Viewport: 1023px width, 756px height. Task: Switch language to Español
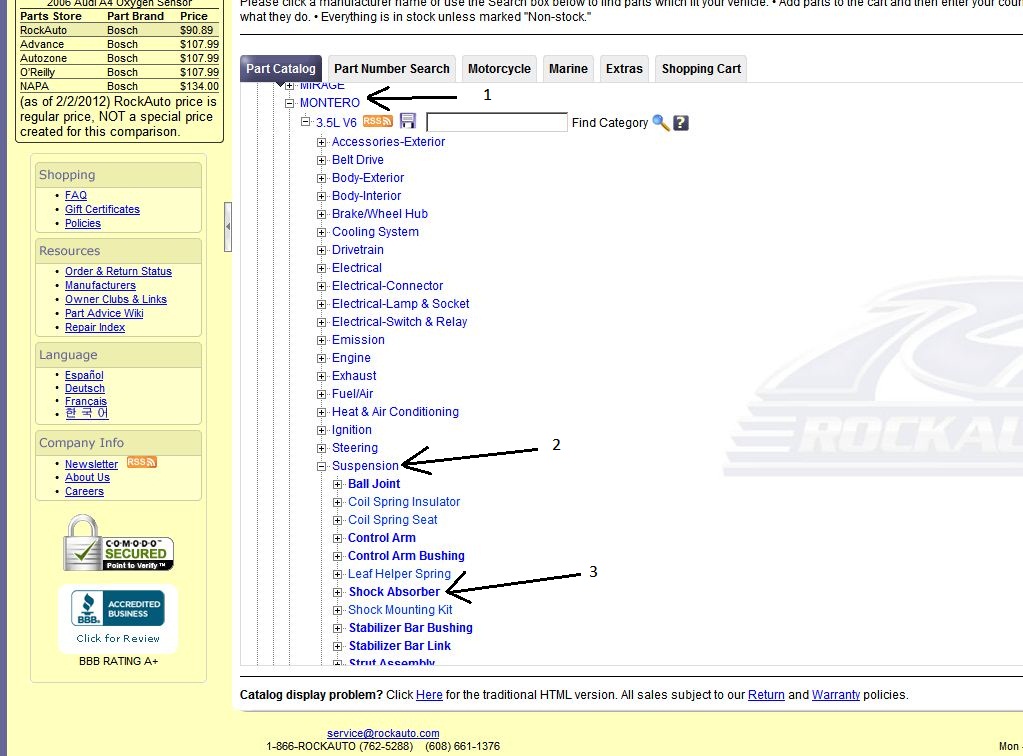[84, 375]
